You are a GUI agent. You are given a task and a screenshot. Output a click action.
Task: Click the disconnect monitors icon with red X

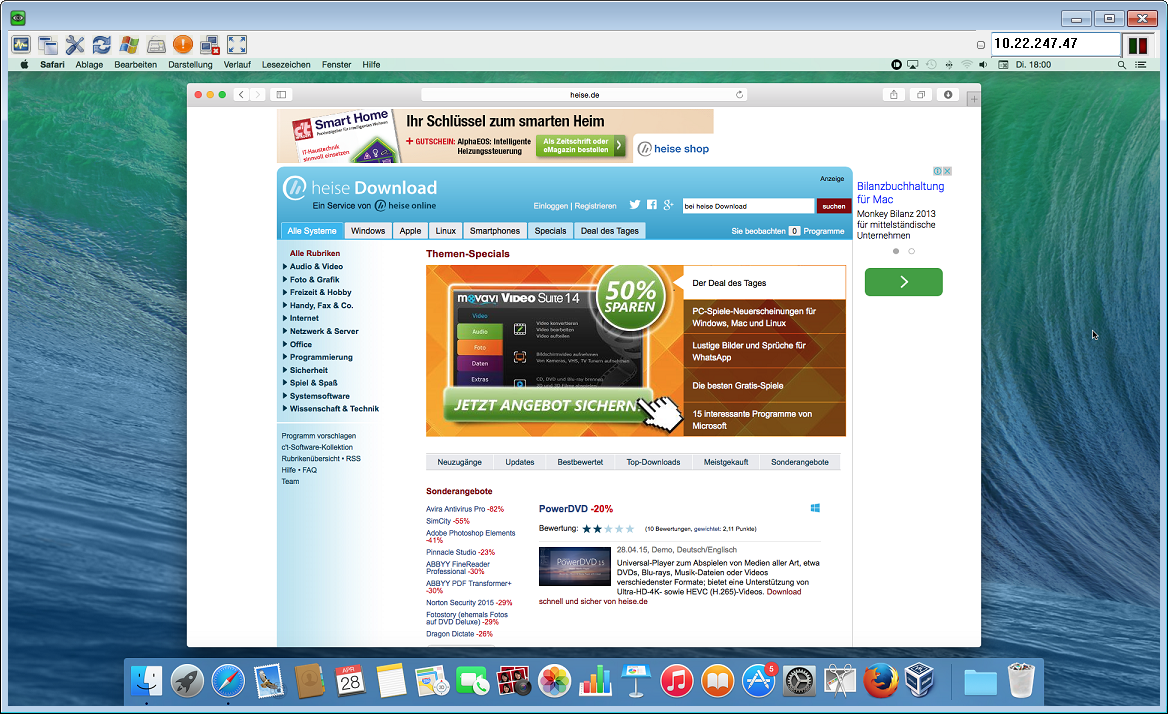pos(210,45)
